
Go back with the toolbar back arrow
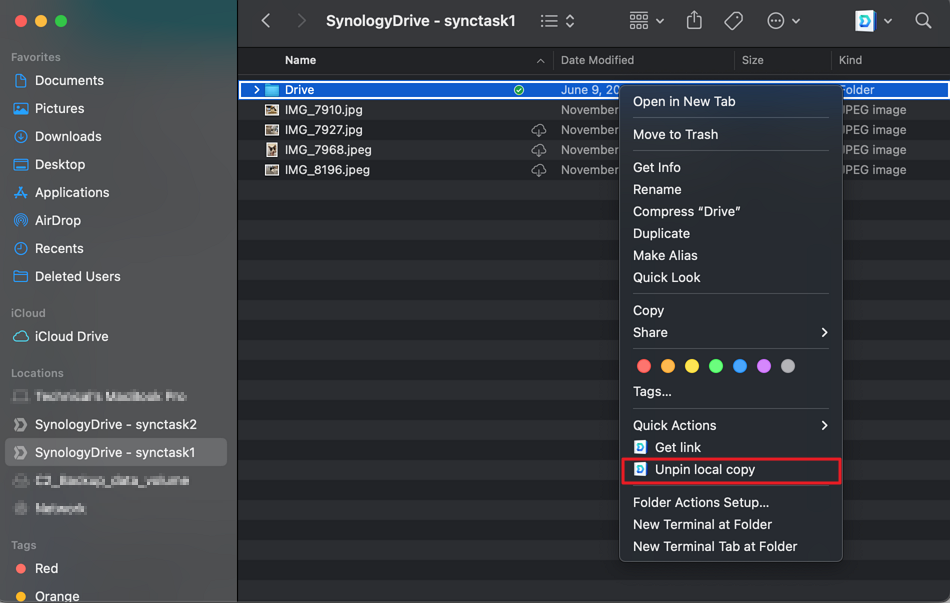click(266, 21)
